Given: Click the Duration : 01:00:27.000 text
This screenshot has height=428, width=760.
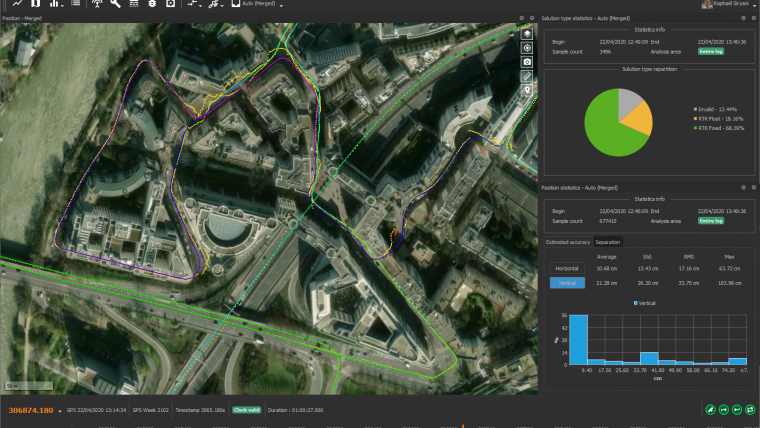Looking at the screenshot, I should 295,410.
